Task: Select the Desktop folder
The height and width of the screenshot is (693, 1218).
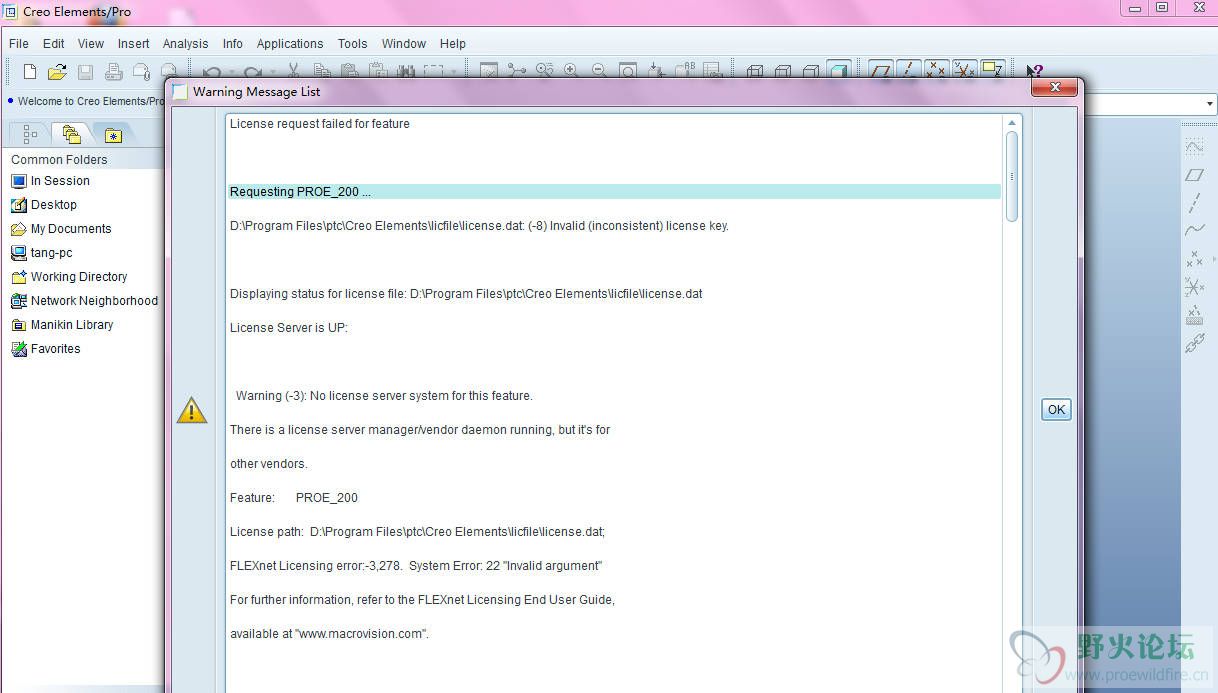Action: click(x=43, y=205)
